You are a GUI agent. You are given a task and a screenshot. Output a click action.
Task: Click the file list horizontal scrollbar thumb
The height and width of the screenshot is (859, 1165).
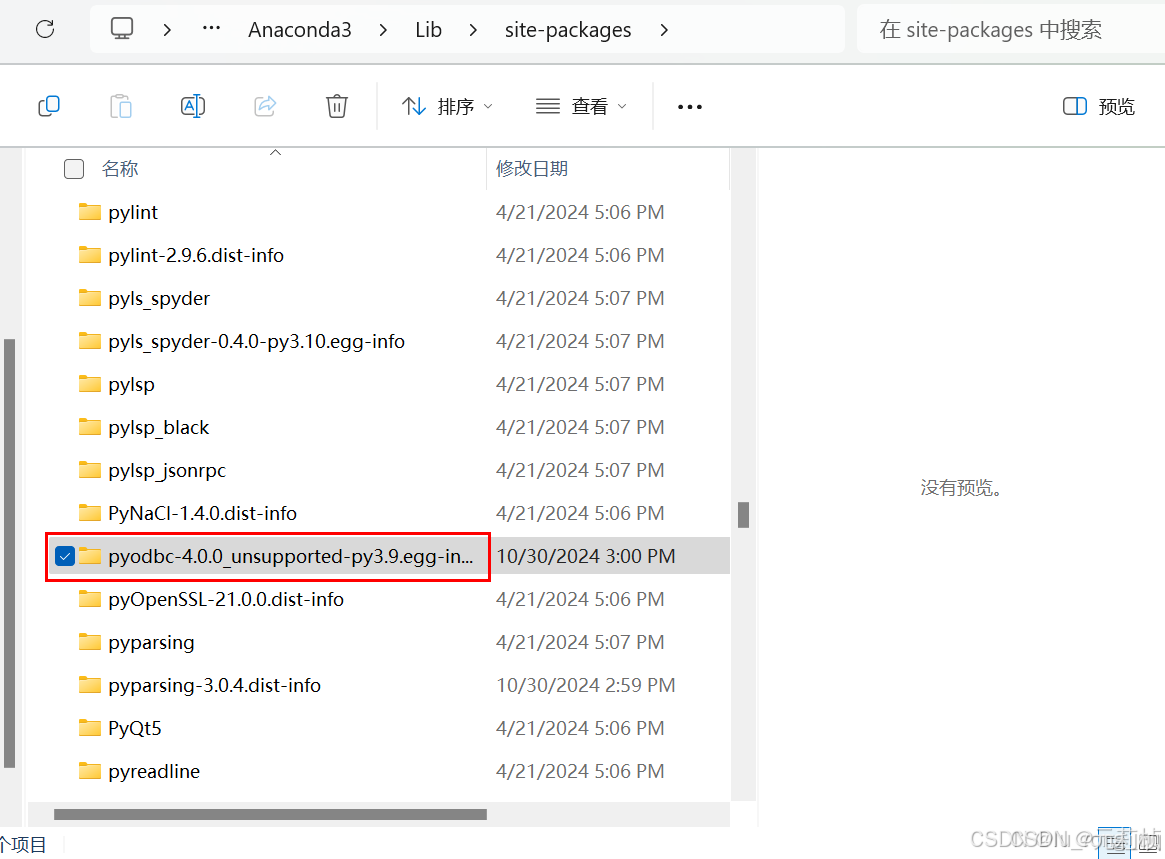click(270, 814)
